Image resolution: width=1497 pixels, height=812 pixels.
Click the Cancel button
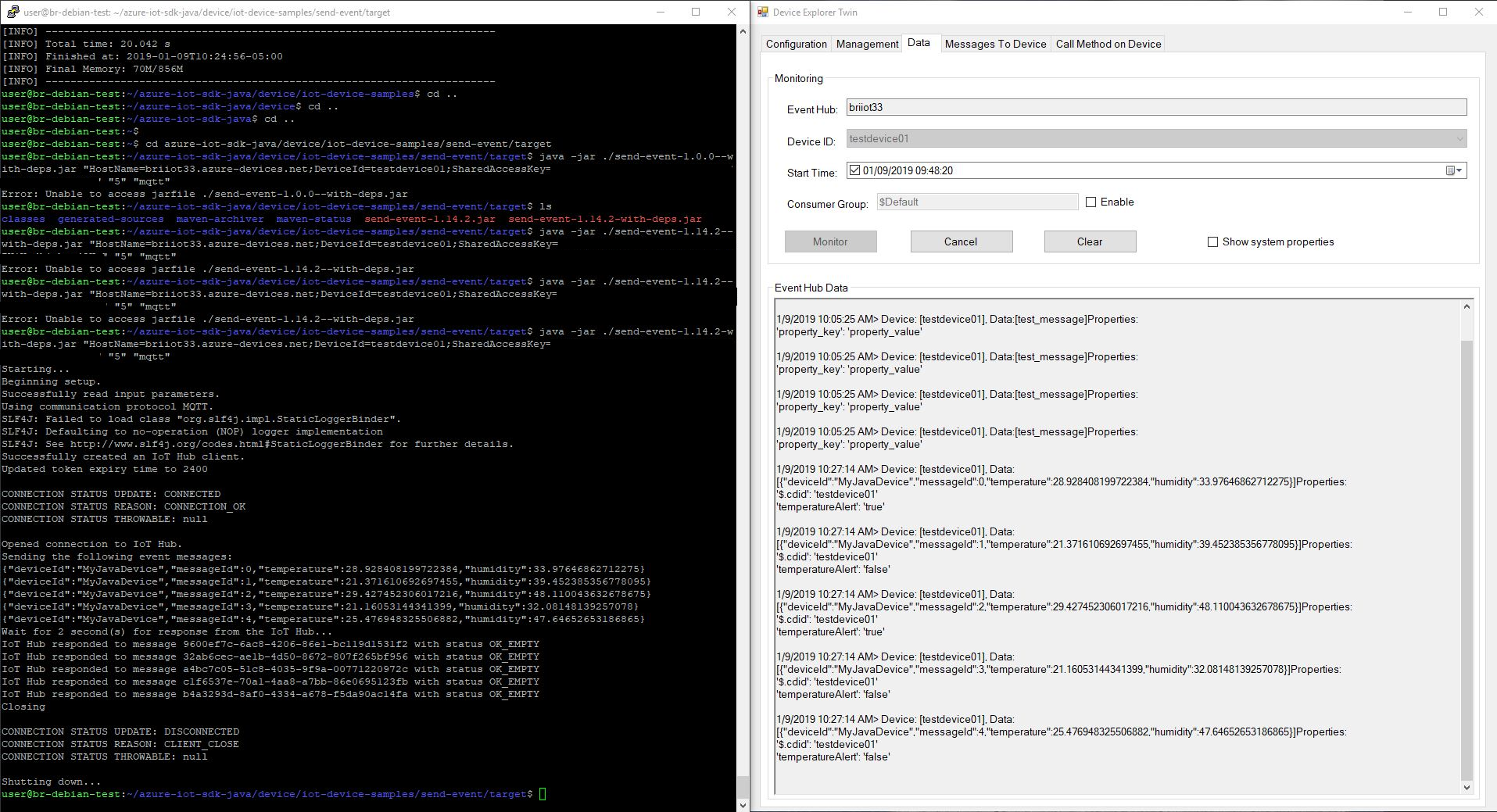pos(961,241)
